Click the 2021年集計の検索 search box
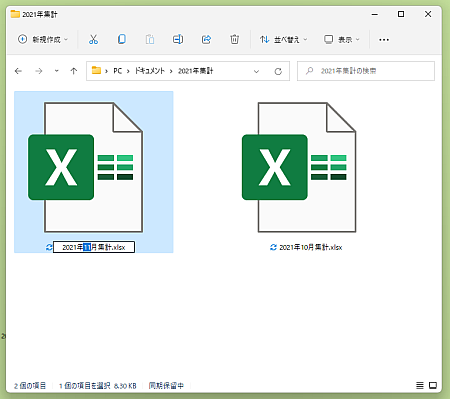This screenshot has height=399, width=450. (366, 71)
